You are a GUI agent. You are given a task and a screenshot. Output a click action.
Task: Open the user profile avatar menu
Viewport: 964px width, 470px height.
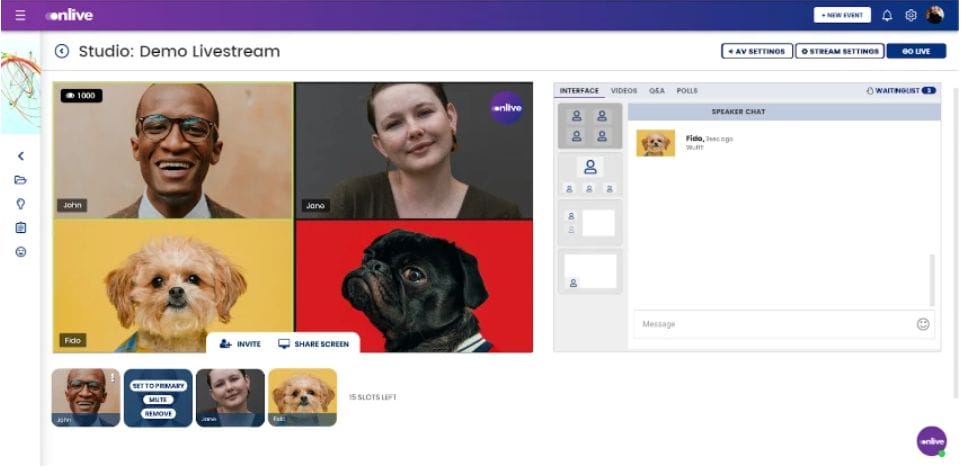(934, 15)
